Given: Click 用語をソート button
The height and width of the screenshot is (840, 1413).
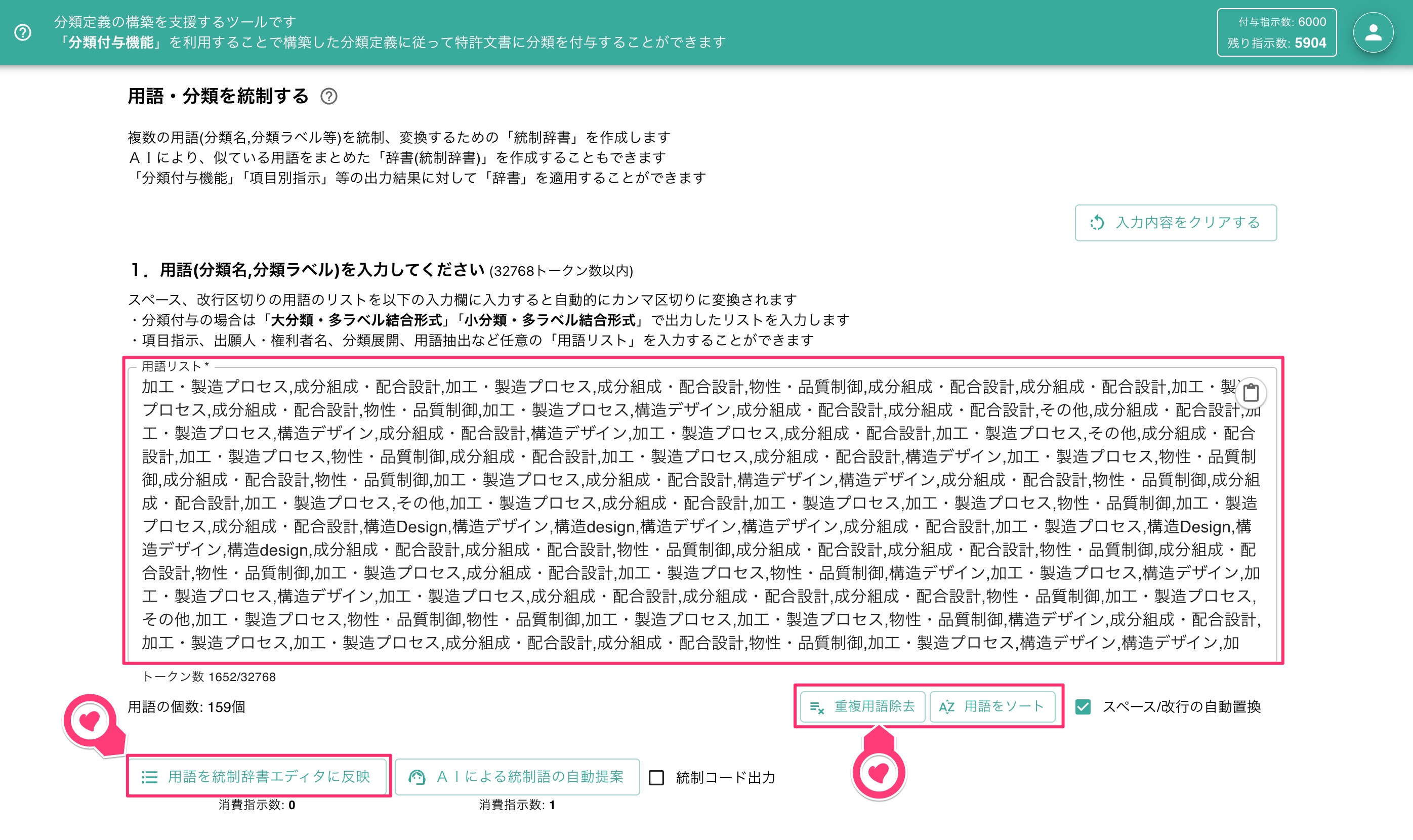Looking at the screenshot, I should [x=992, y=706].
